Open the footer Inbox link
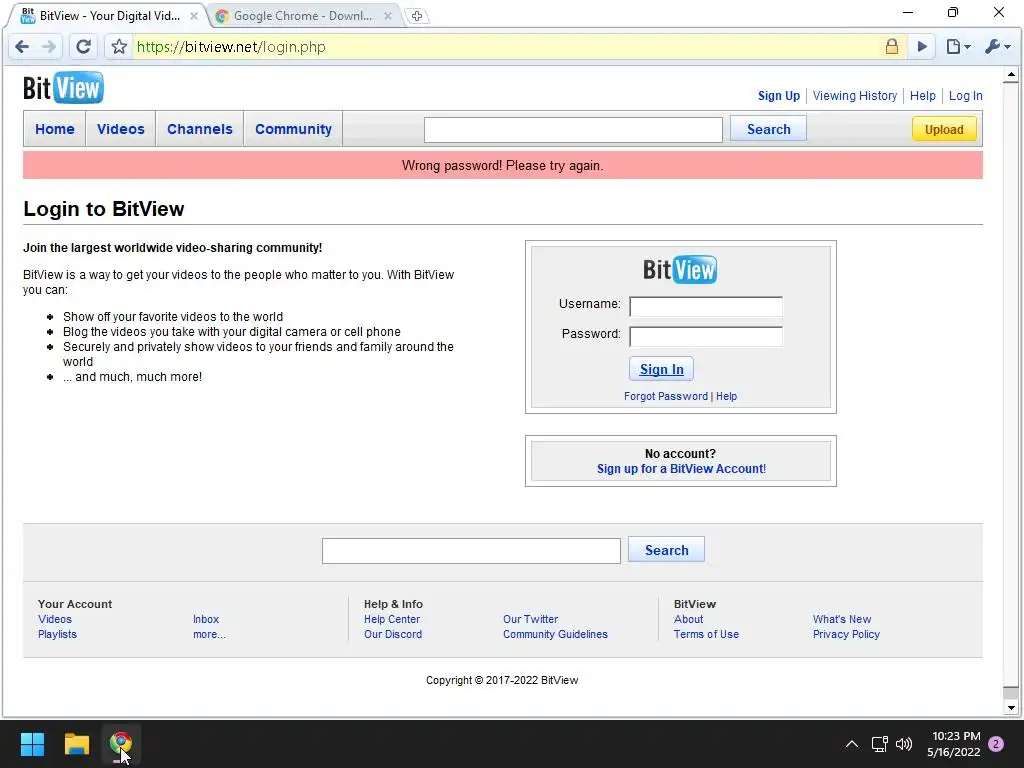 (x=206, y=618)
